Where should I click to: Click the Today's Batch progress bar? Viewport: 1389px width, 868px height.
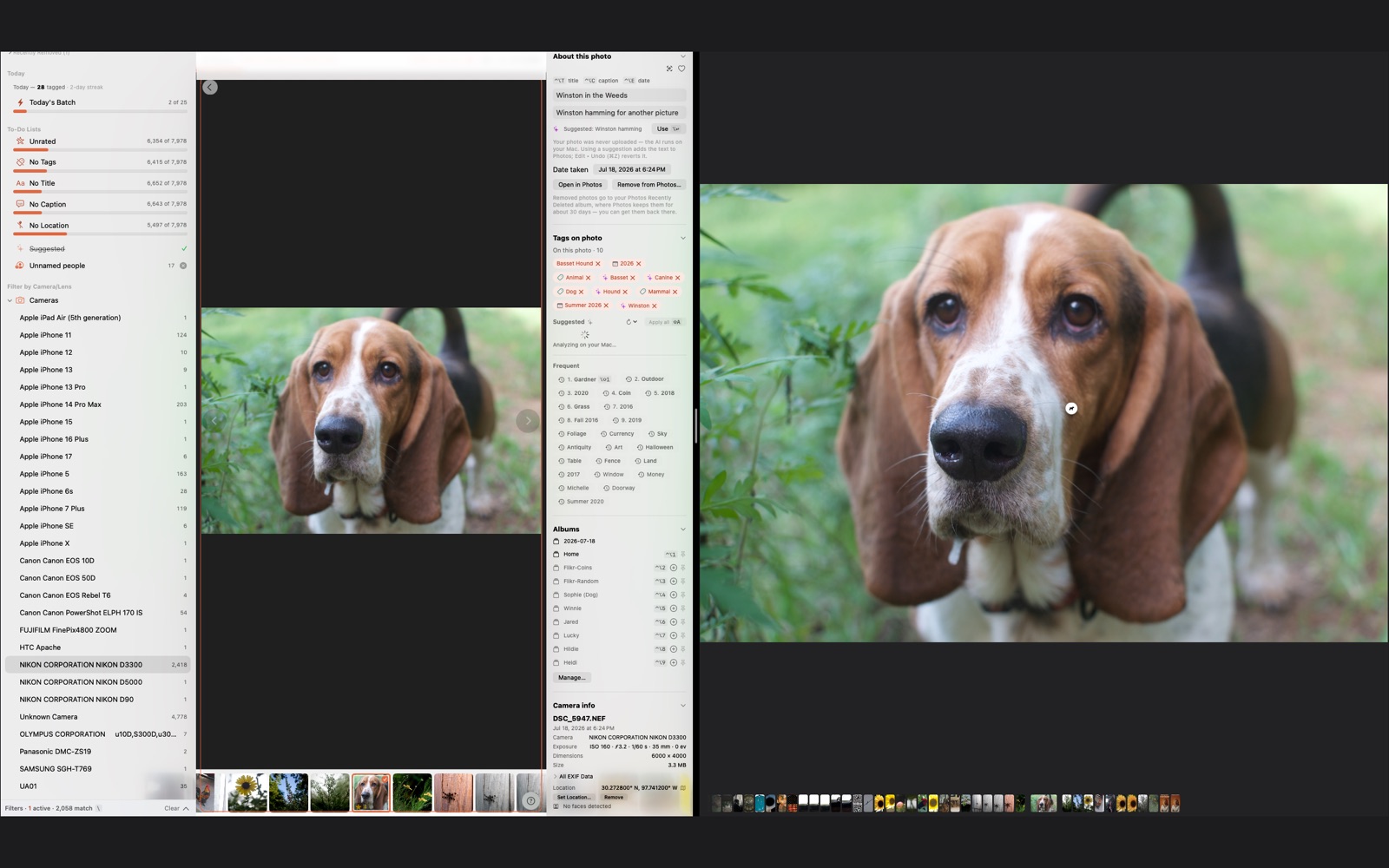[x=99, y=111]
